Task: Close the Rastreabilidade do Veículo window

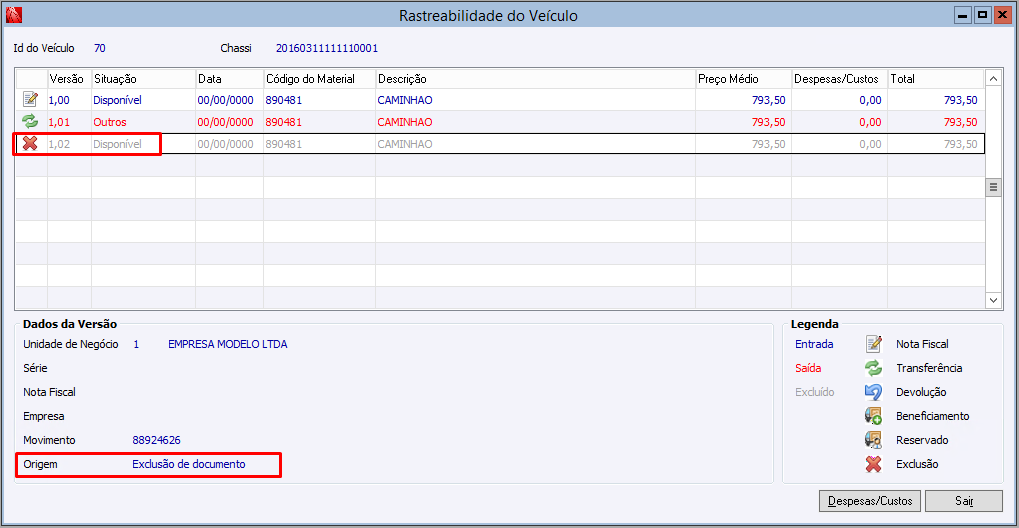Action: coord(1001,14)
